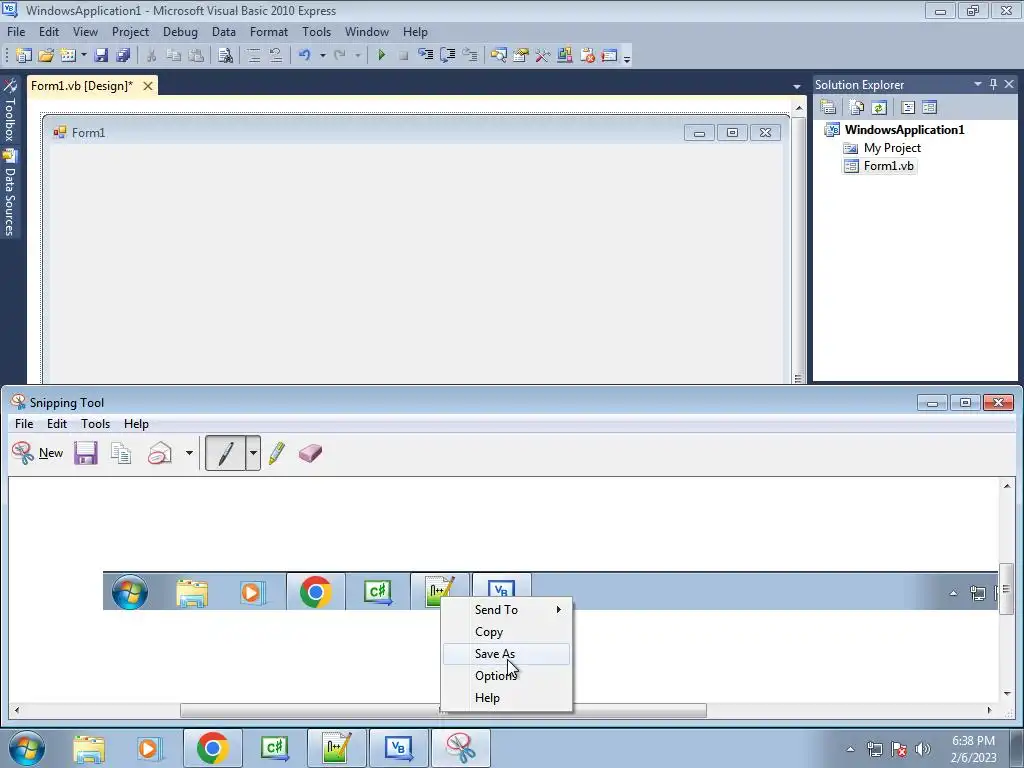Close the Form1.vb [Design] tab
1024x768 pixels.
[x=148, y=86]
